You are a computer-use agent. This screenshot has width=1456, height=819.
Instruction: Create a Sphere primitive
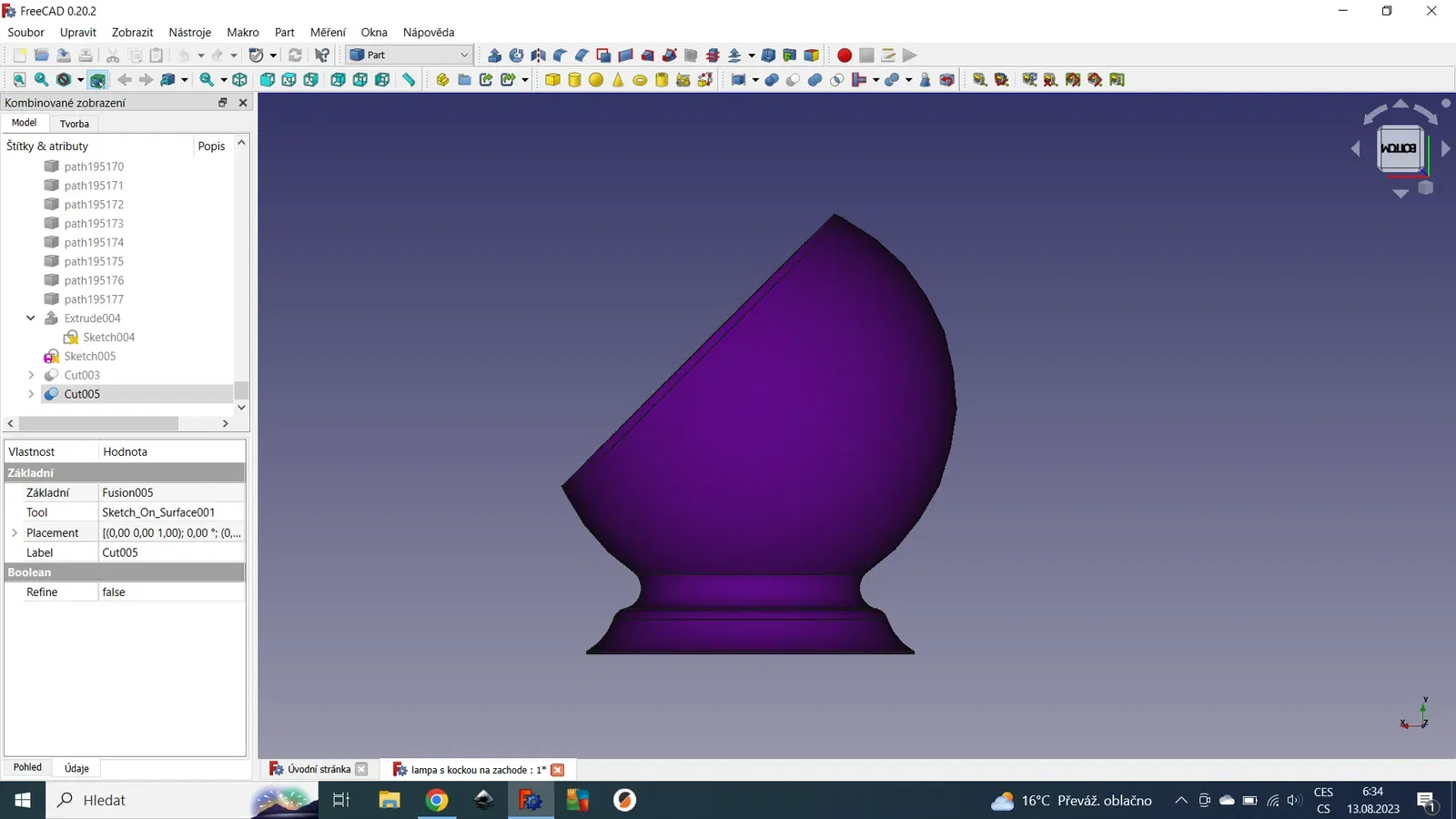596,80
